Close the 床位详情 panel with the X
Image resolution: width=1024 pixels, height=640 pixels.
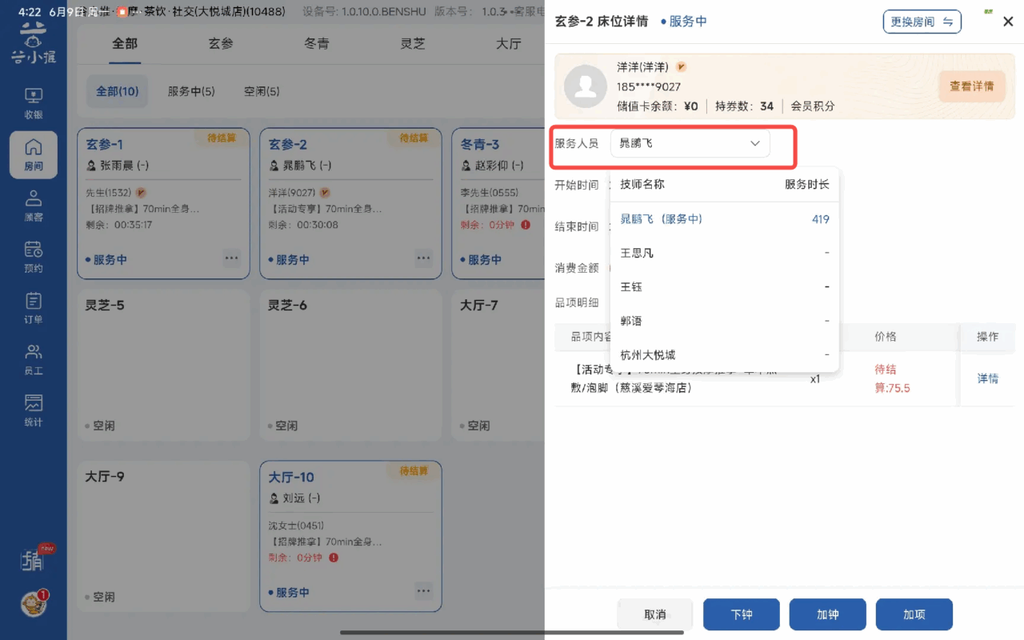(x=1008, y=22)
